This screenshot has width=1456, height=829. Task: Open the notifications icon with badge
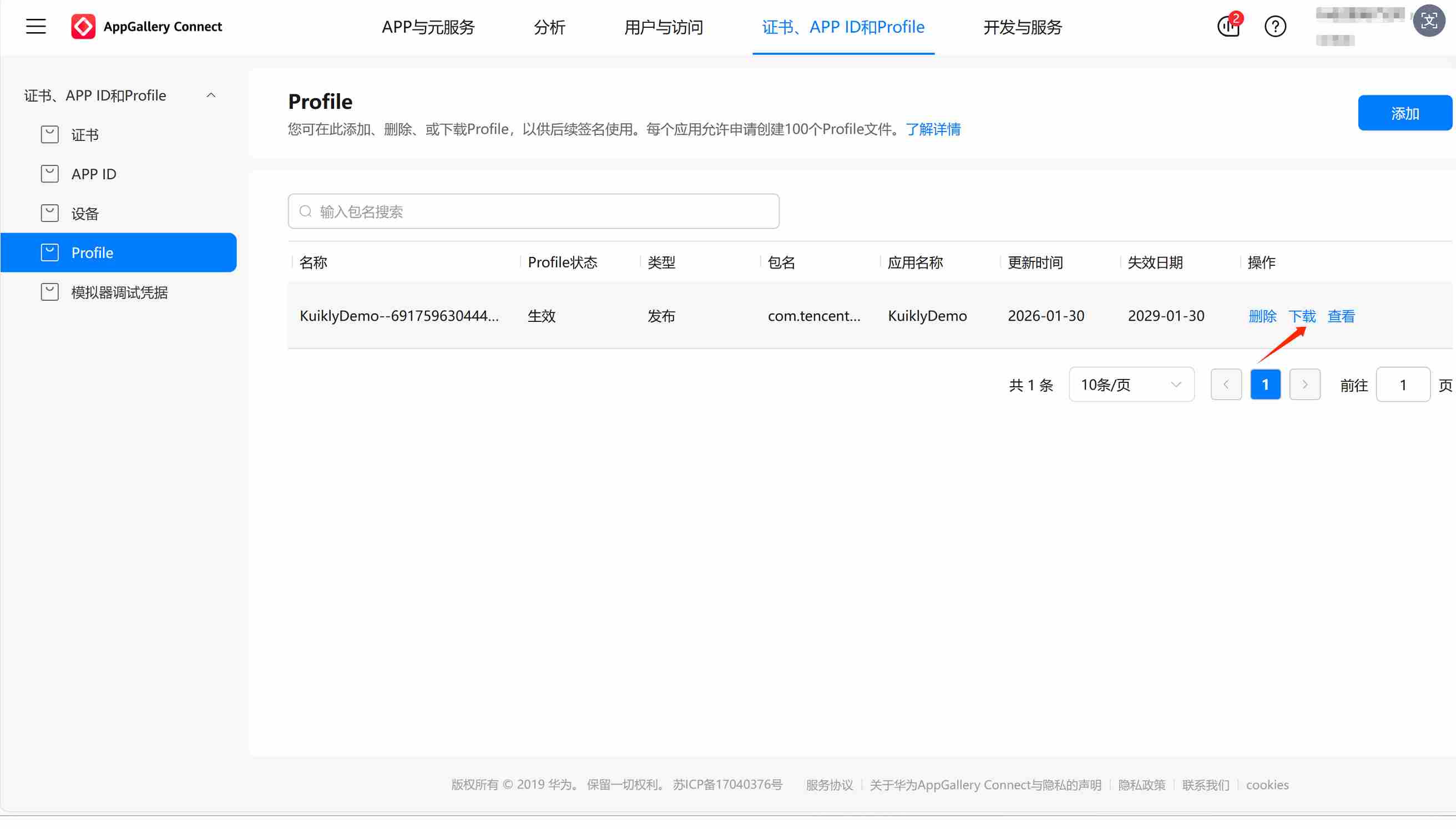point(1228,26)
